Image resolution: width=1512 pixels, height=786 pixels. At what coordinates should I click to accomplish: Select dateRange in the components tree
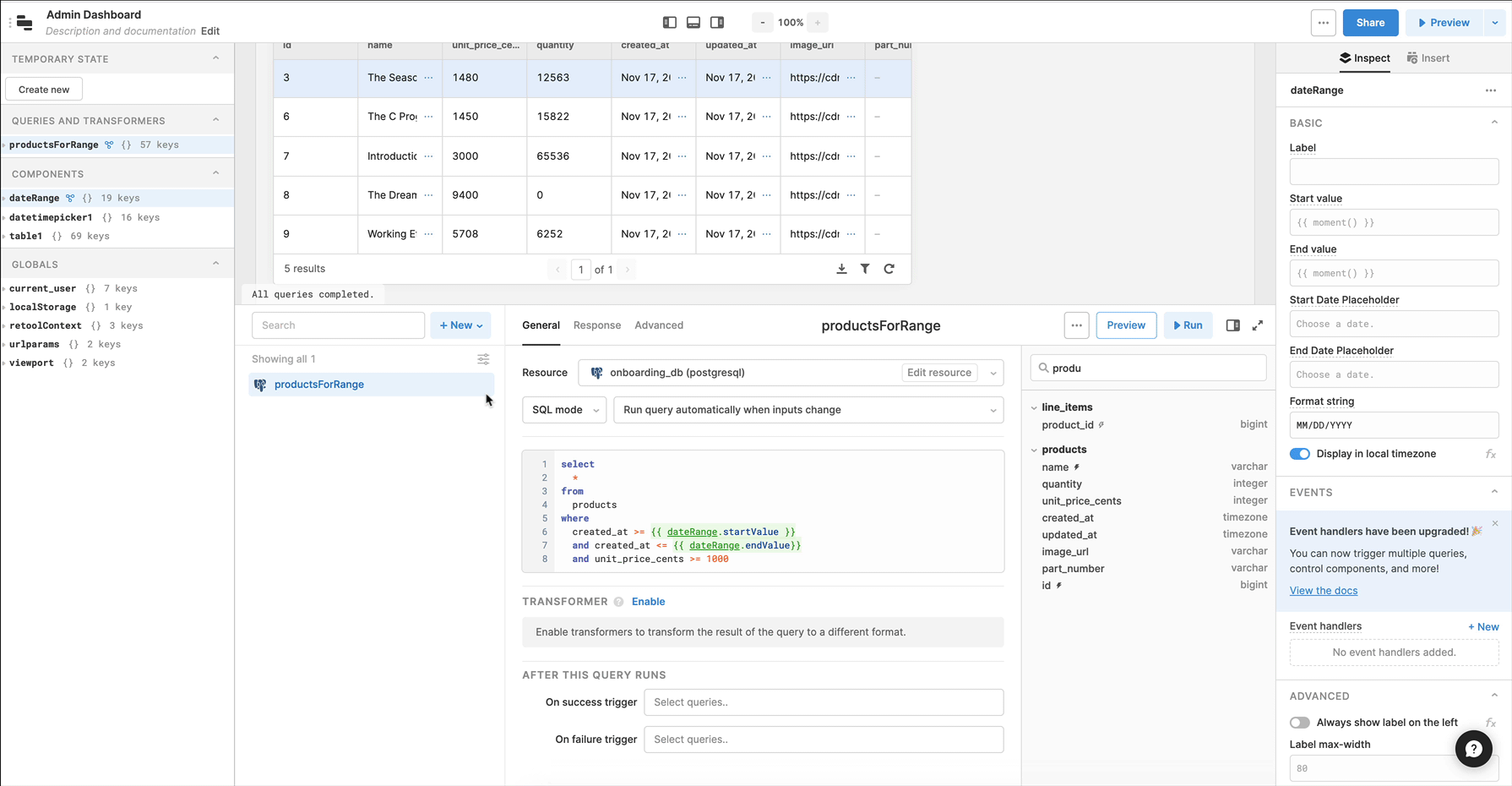click(35, 198)
